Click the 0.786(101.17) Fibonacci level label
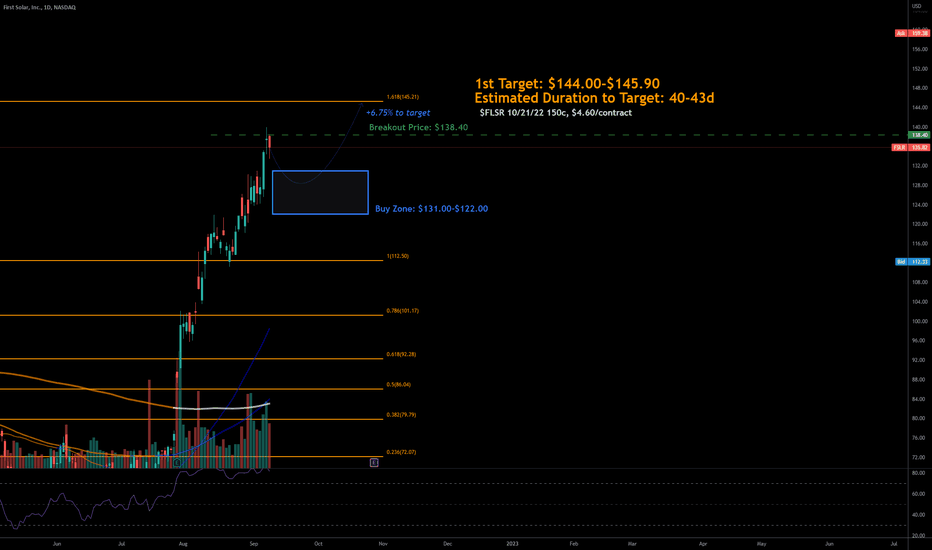 (402, 311)
